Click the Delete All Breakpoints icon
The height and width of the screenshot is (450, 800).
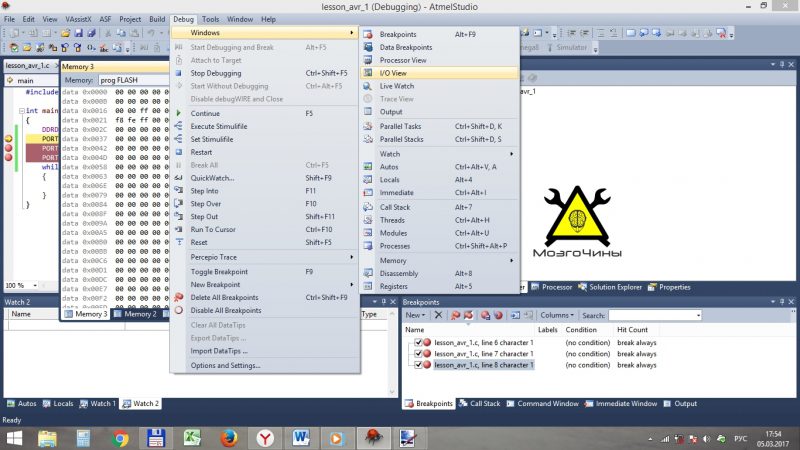tap(179, 297)
